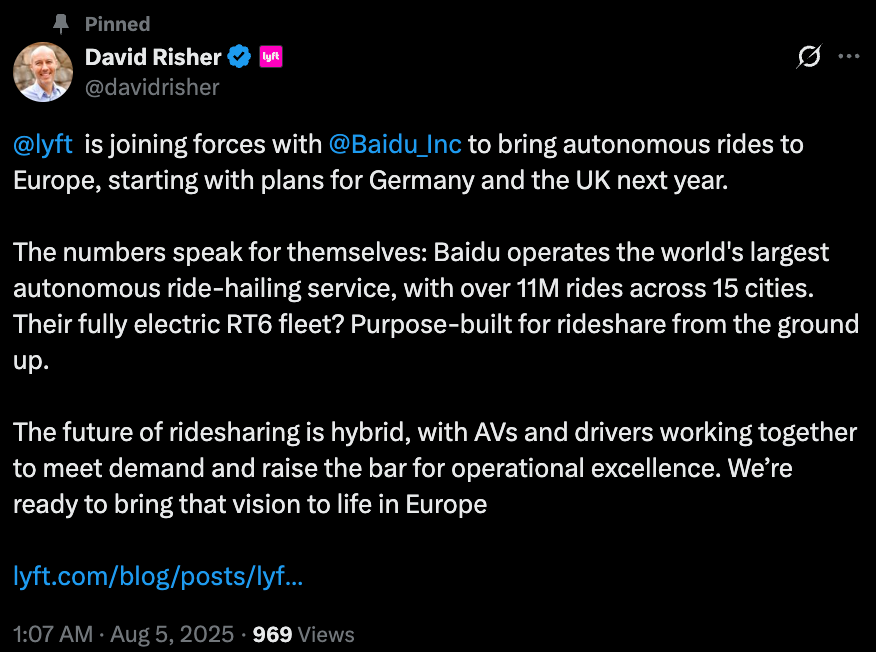Screen dimensions: 876x652
Task: Open the lyft.com/blog post link
Action: [x=158, y=576]
